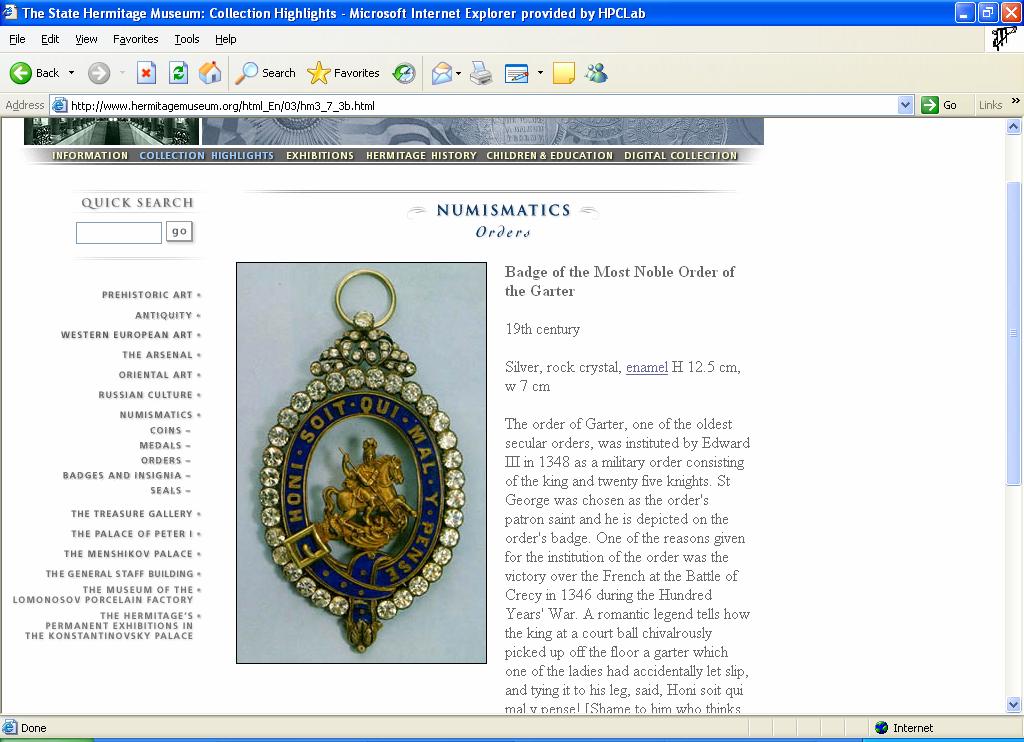Open the Favorites menu

pos(135,39)
